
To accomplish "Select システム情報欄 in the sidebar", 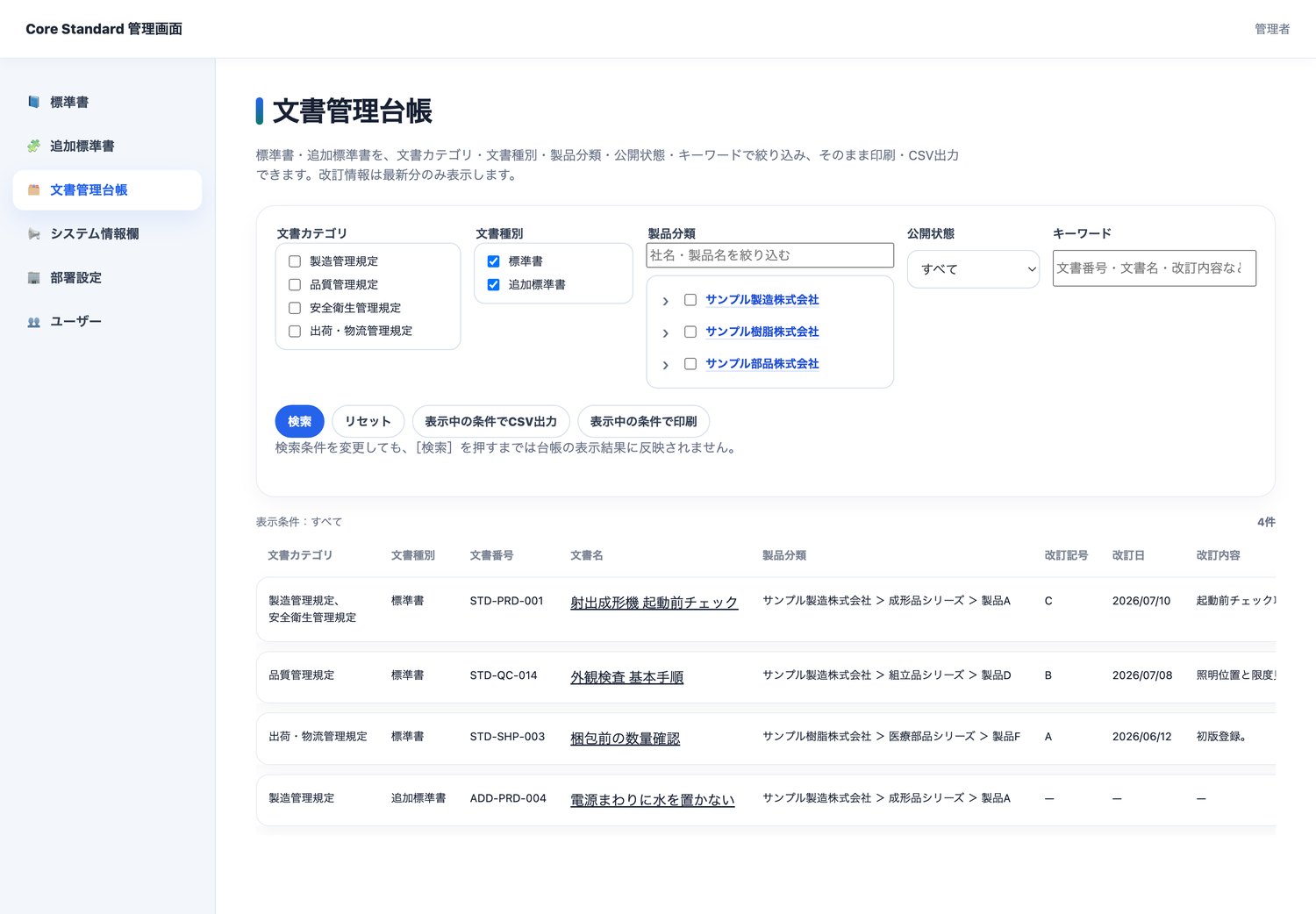I will 107,234.
